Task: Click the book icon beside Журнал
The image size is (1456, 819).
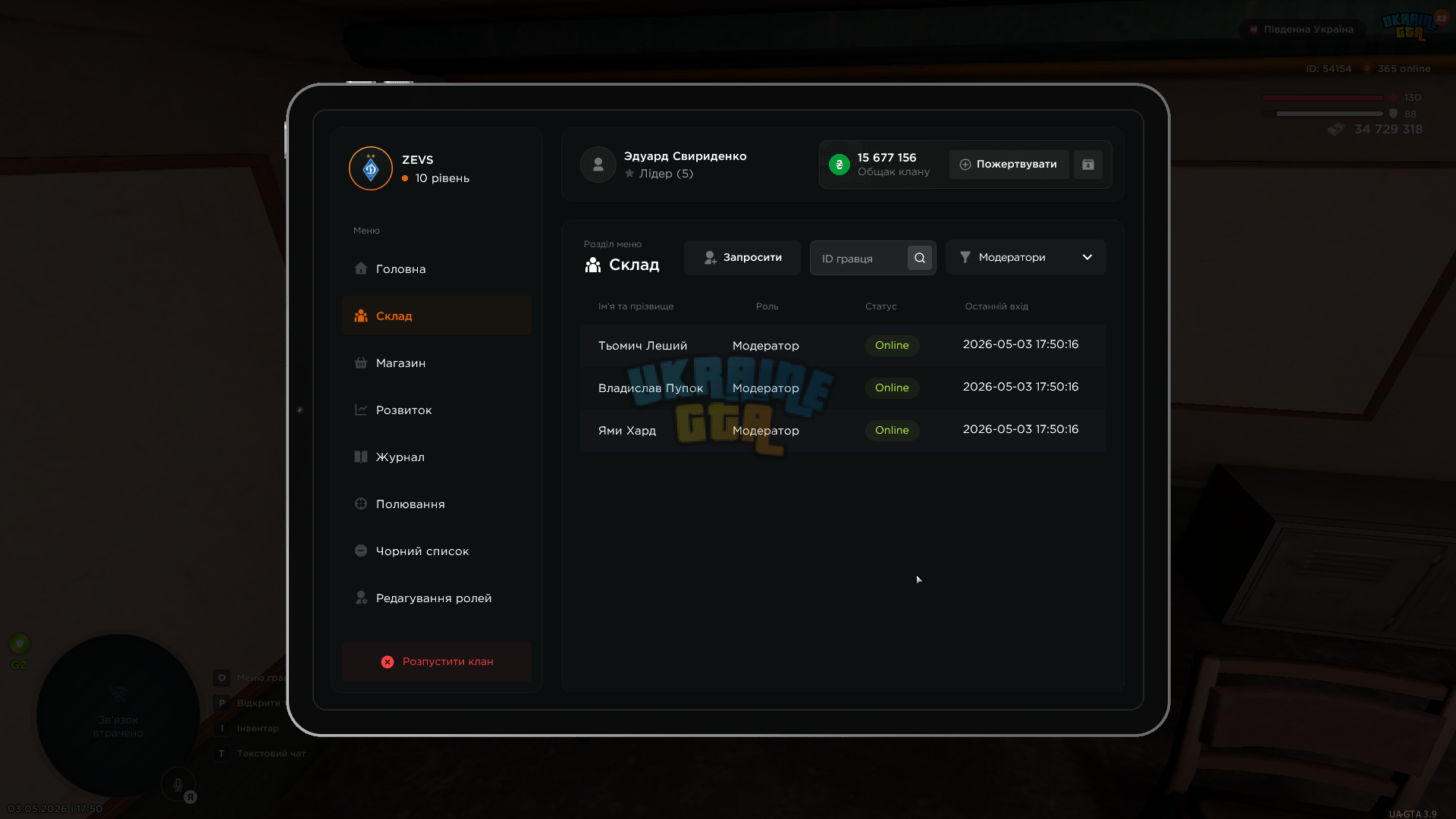Action: point(361,457)
